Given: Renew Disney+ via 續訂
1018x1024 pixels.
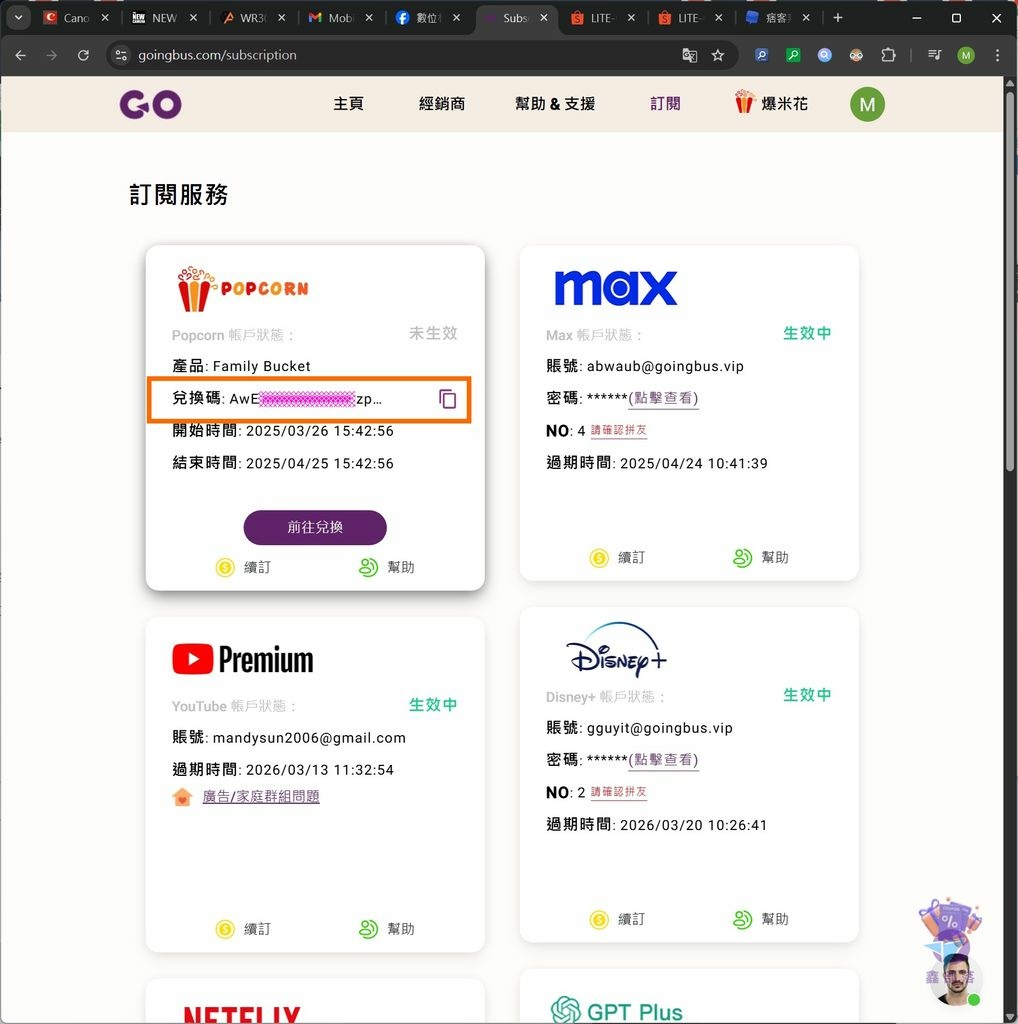Looking at the screenshot, I should tap(617, 920).
